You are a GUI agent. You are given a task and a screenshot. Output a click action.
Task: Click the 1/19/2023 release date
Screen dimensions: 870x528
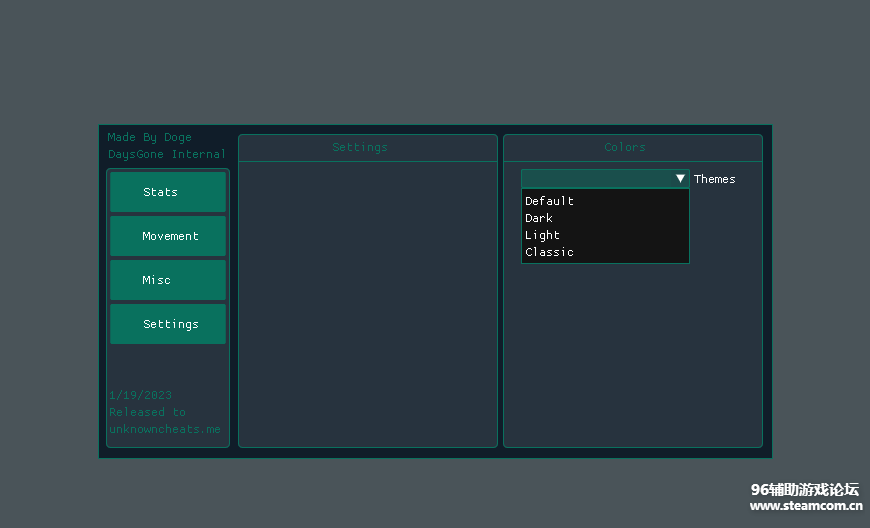point(140,395)
